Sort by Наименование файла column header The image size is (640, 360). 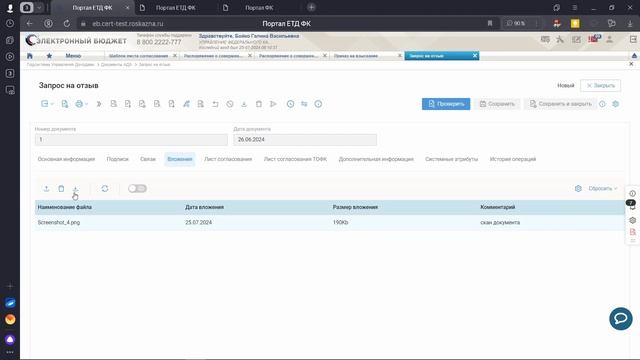pyautogui.click(x=64, y=207)
